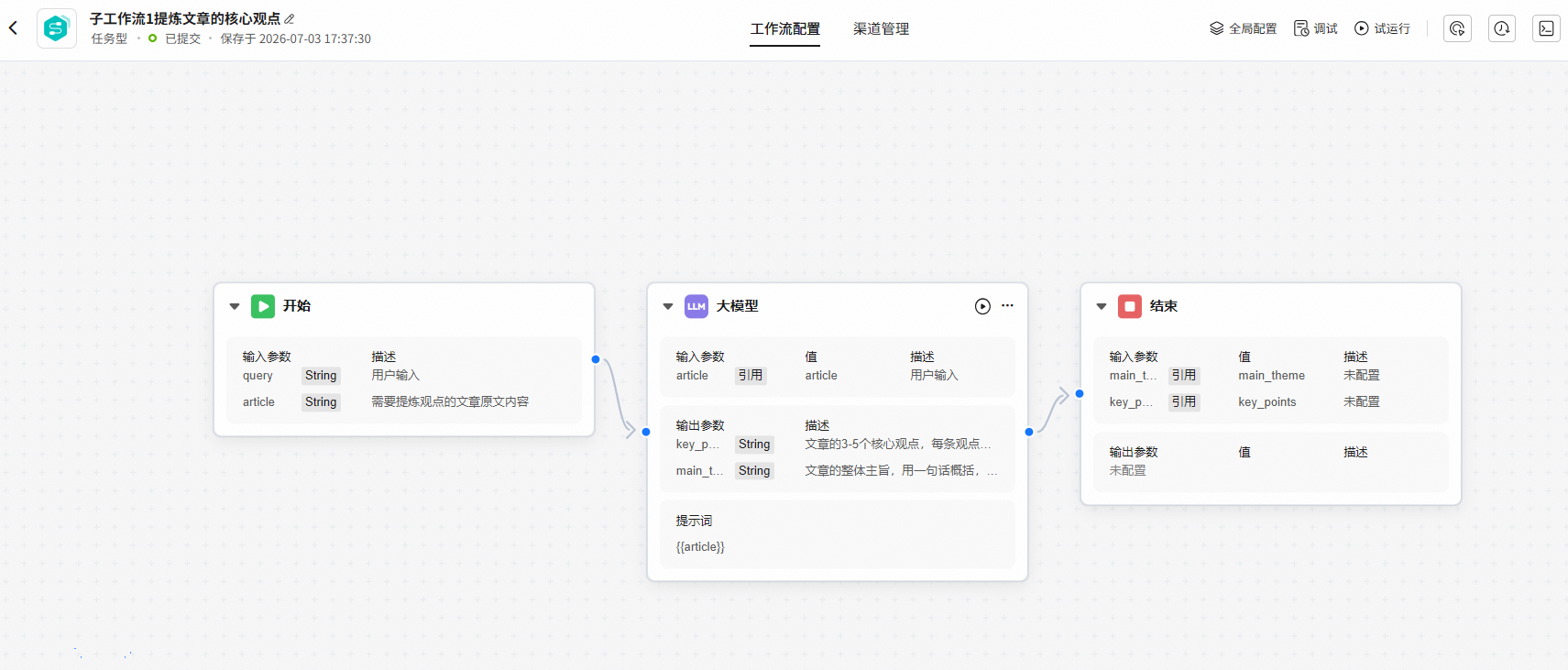Switch to 工作流配置 tab

(x=785, y=28)
